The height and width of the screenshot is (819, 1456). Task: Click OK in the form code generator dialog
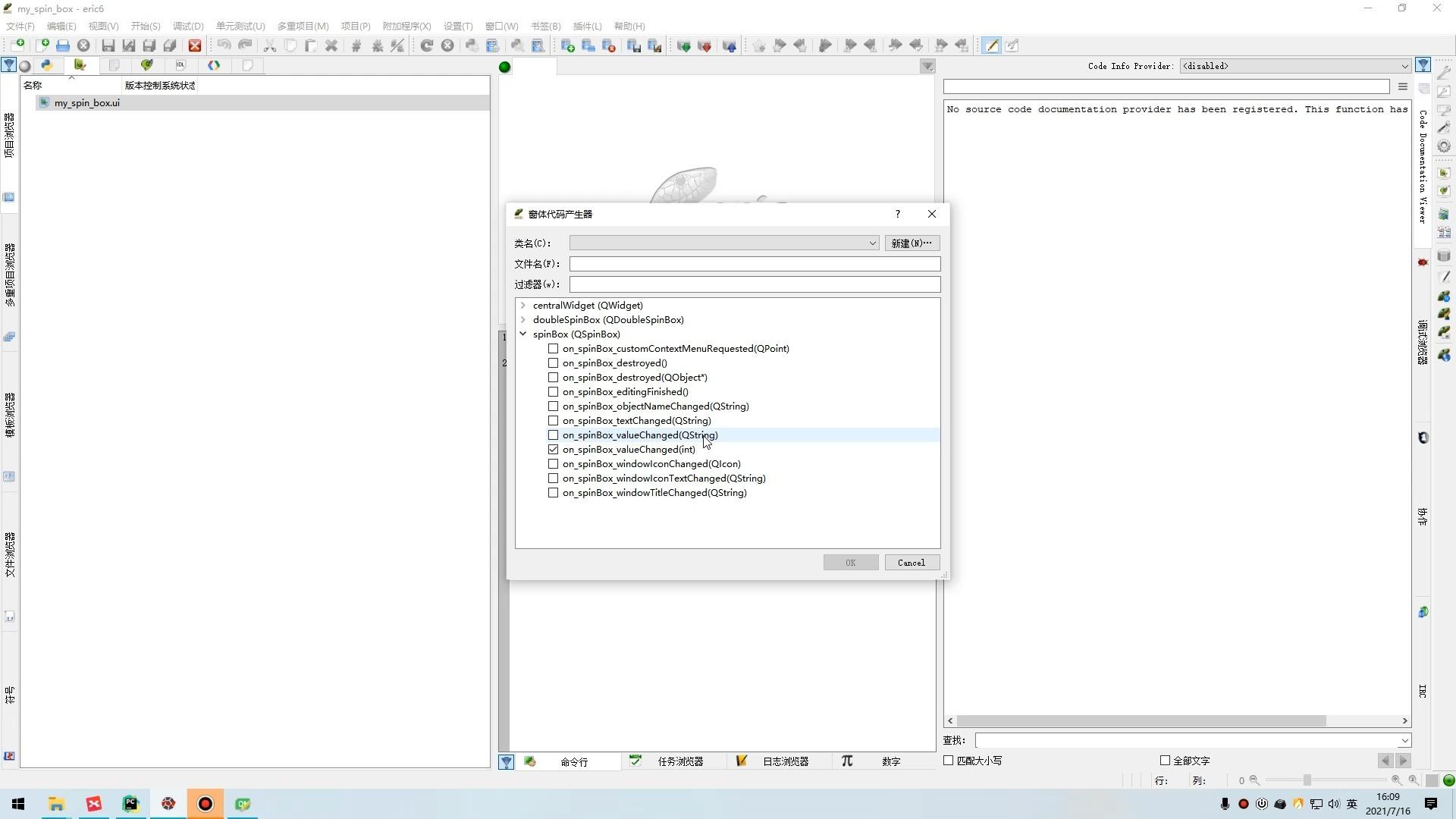point(851,562)
